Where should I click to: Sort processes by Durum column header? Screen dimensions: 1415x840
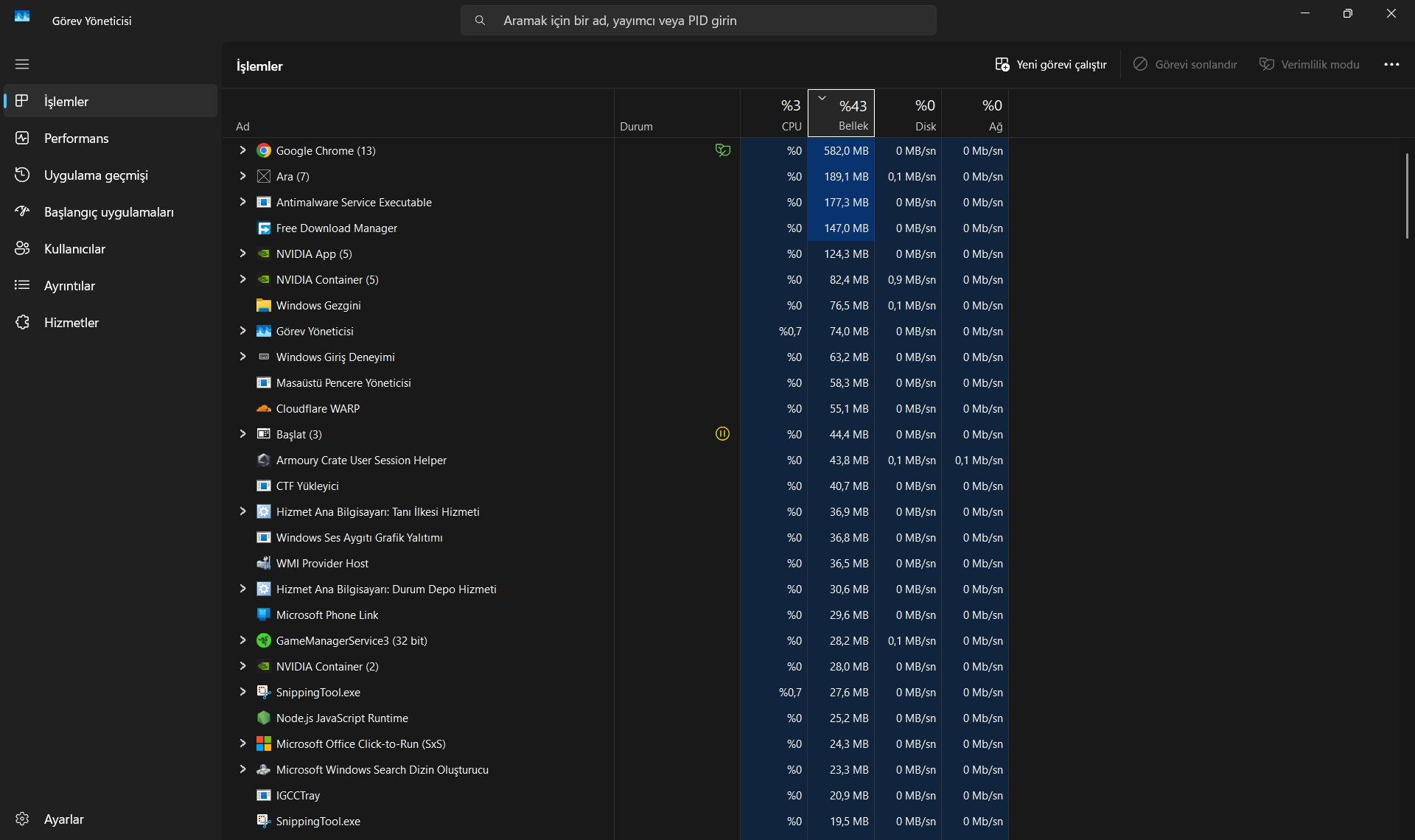click(677, 113)
